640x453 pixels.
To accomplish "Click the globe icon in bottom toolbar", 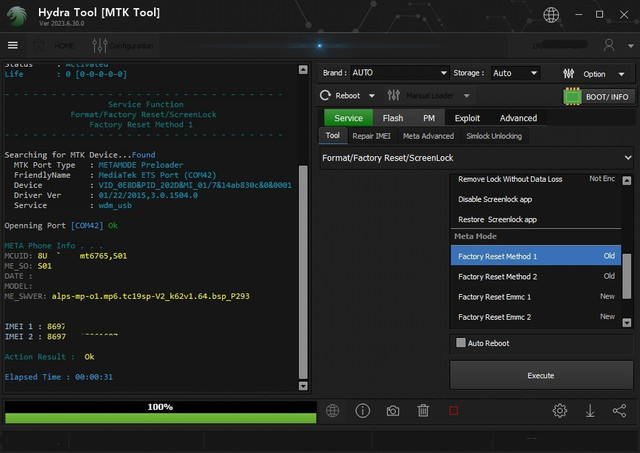I will pyautogui.click(x=332, y=411).
